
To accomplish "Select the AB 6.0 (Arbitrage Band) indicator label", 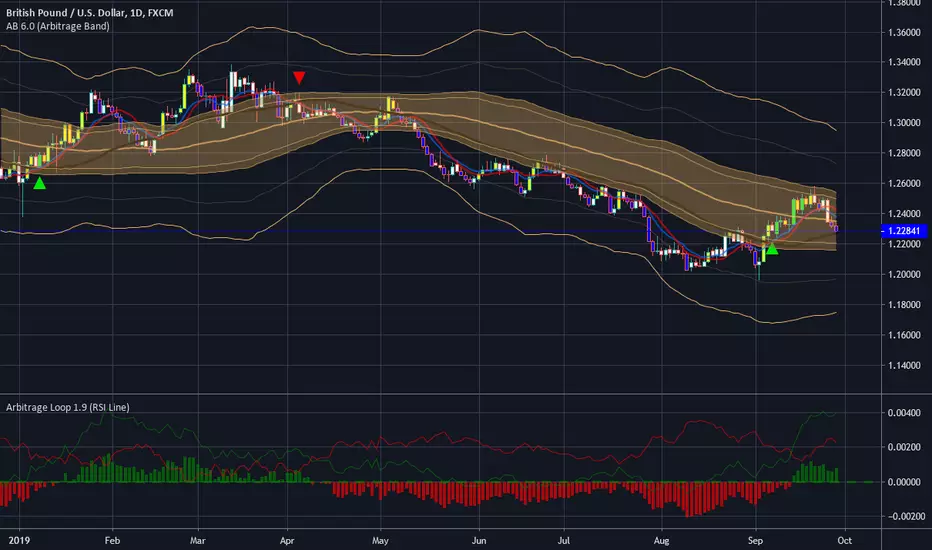I will coord(58,26).
